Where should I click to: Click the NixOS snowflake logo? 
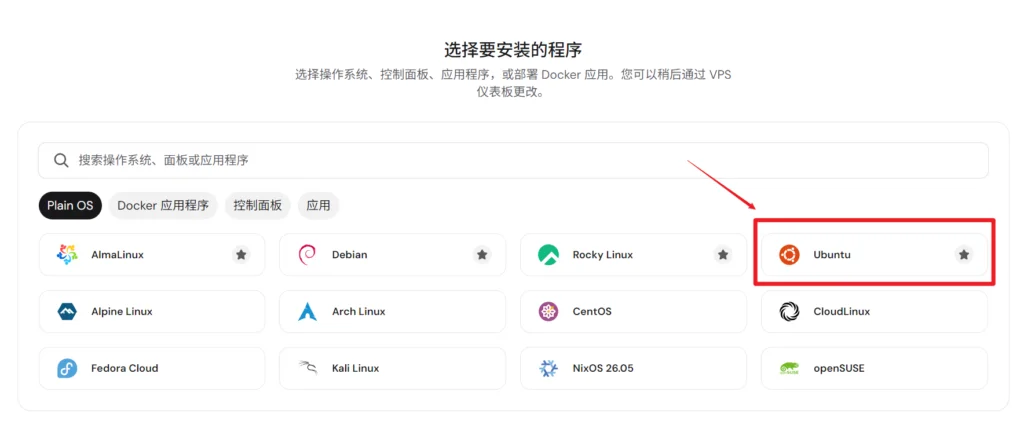pos(549,368)
